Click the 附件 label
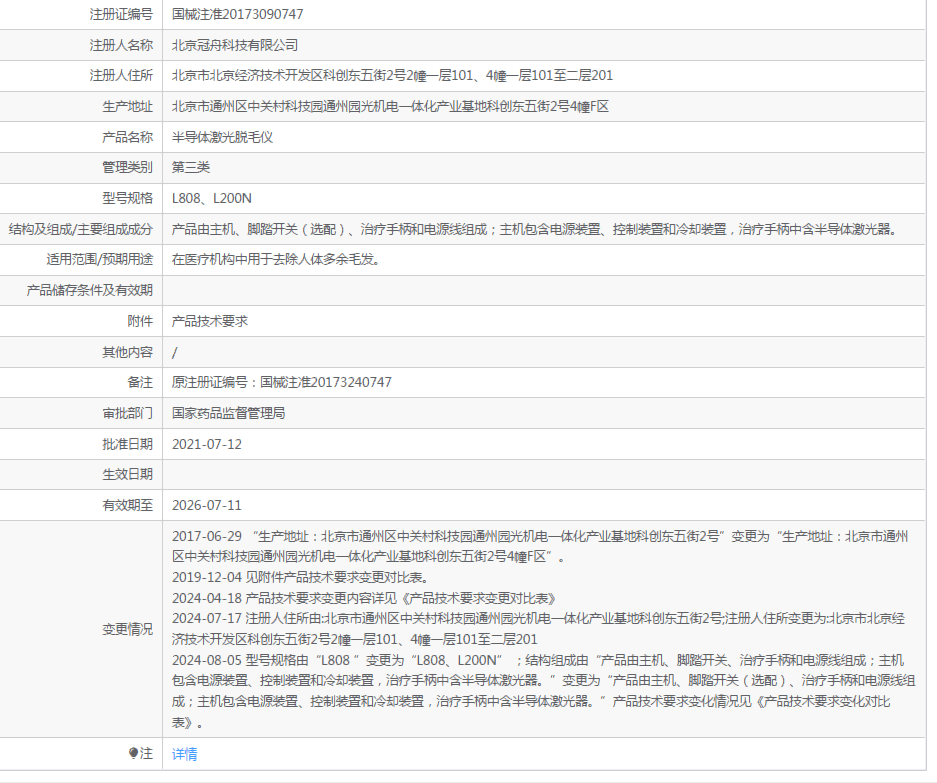The image size is (937, 783). [140, 322]
